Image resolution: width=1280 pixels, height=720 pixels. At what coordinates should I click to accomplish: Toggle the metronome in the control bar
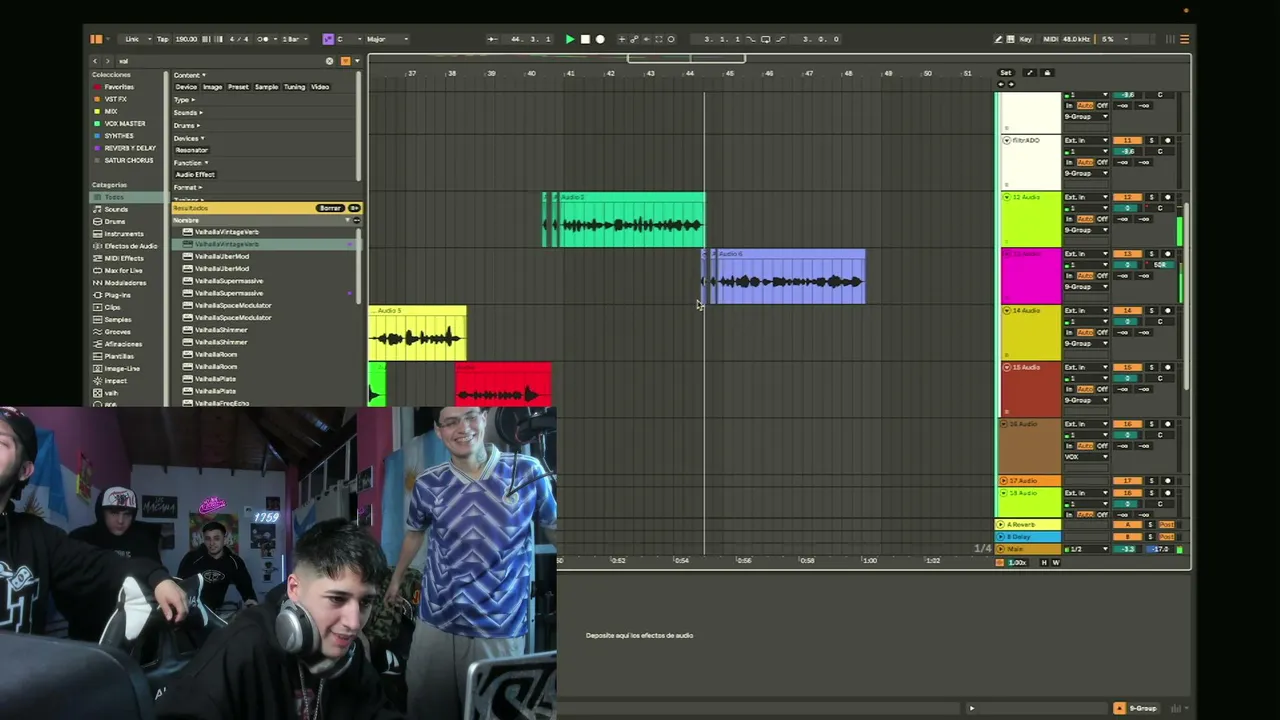[263, 39]
